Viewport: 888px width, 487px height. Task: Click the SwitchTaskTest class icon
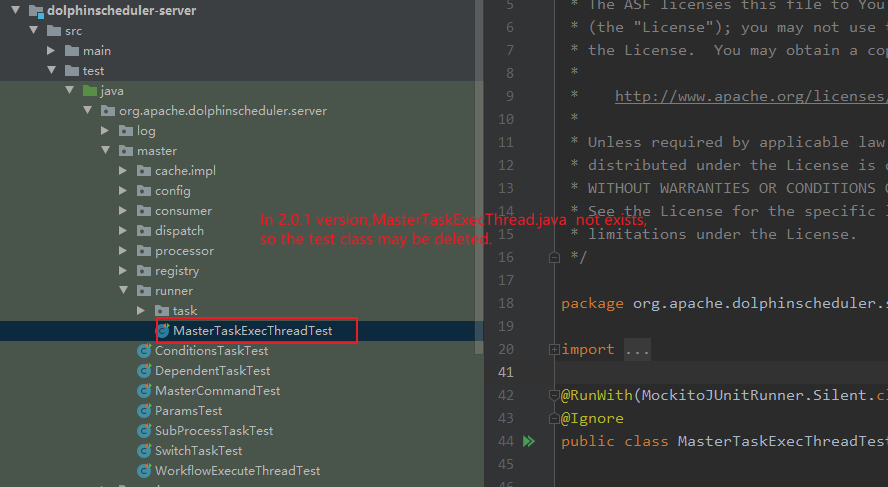pyautogui.click(x=144, y=451)
